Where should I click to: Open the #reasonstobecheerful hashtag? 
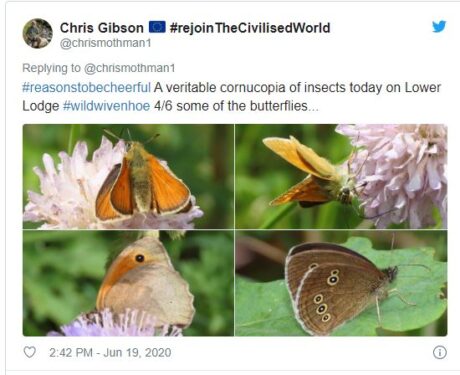86,88
